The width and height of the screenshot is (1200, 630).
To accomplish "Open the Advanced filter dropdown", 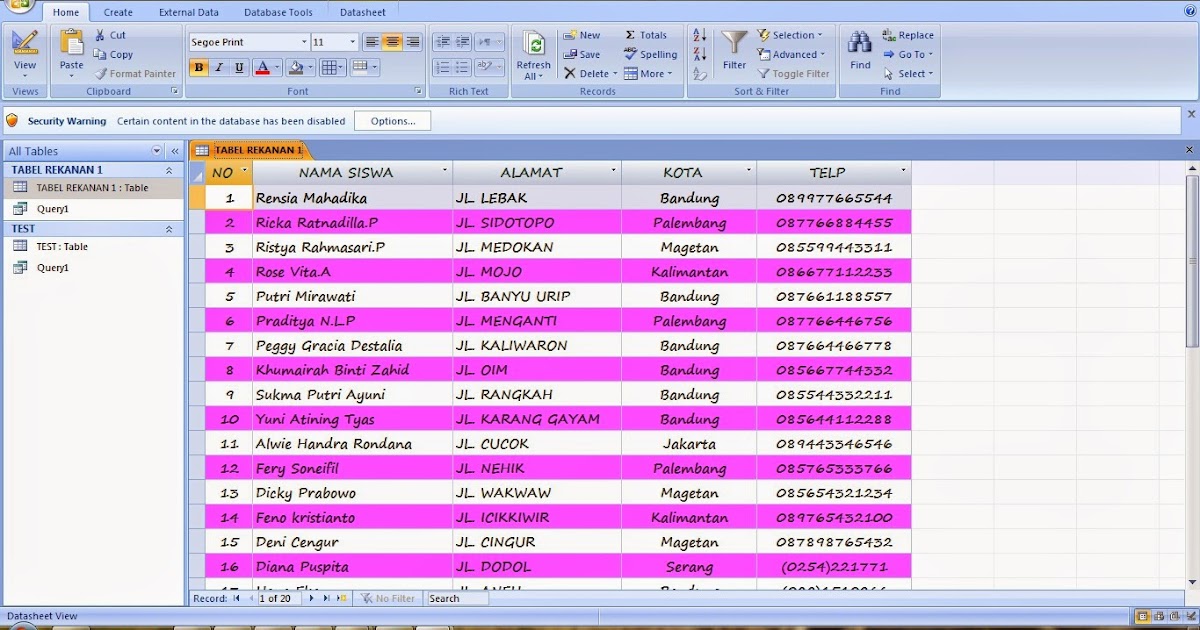I will point(791,55).
